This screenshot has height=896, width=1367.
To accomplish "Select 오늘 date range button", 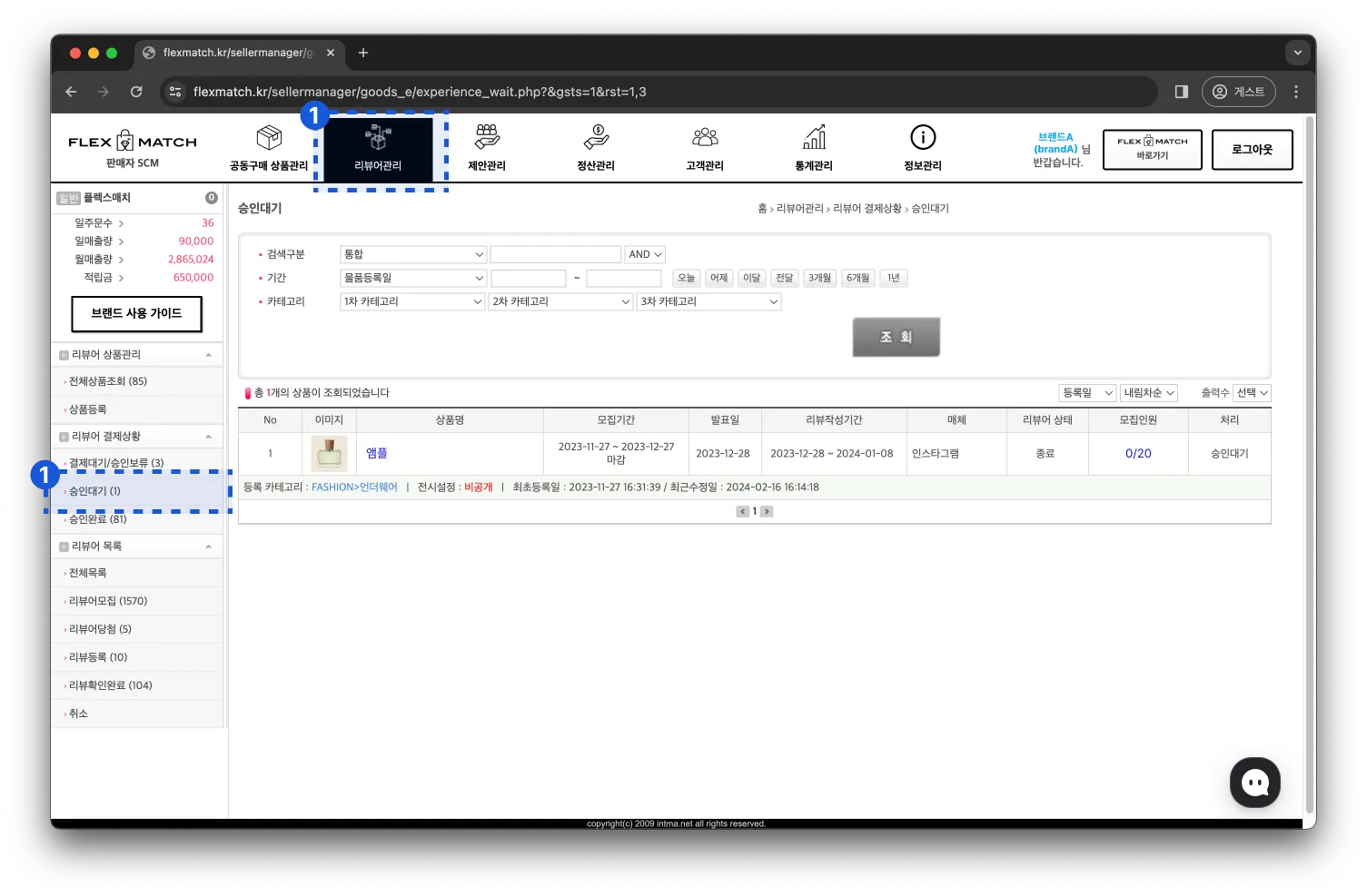I will tap(687, 278).
